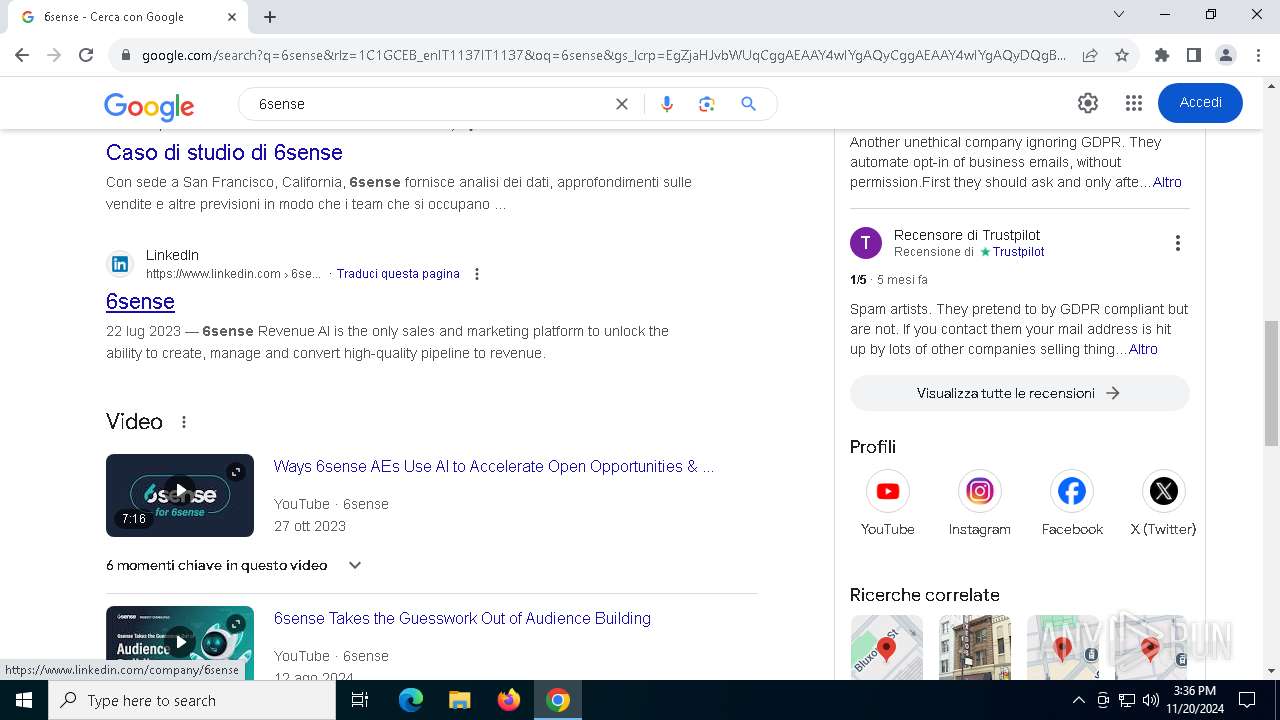Open the Chrome profile avatar
The width and height of the screenshot is (1280, 720).
click(x=1226, y=55)
